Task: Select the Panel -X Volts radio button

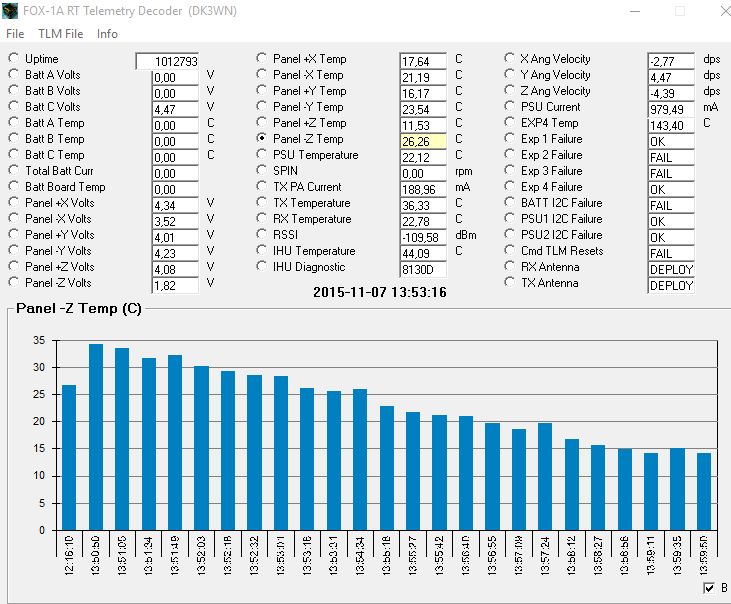Action: [14, 218]
